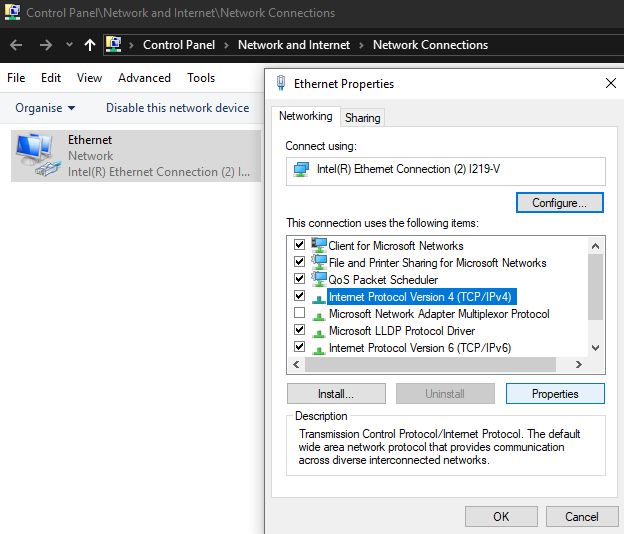Click the Client for Microsoft Networks icon
The height and width of the screenshot is (534, 624).
click(x=319, y=246)
